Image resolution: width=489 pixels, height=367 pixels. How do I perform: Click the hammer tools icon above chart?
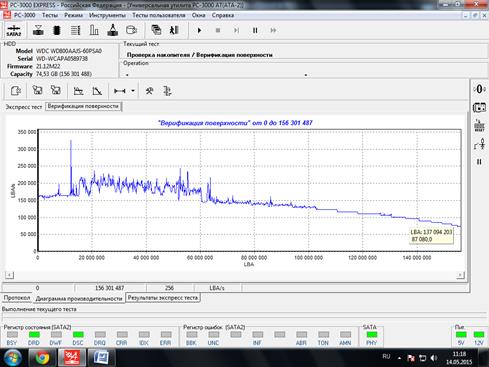tap(149, 91)
